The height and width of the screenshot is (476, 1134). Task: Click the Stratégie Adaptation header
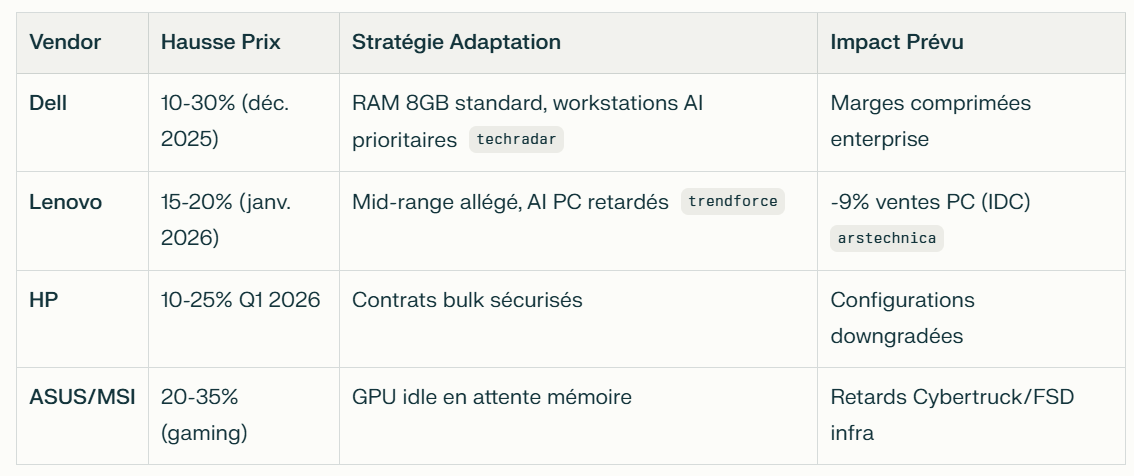pos(456,43)
